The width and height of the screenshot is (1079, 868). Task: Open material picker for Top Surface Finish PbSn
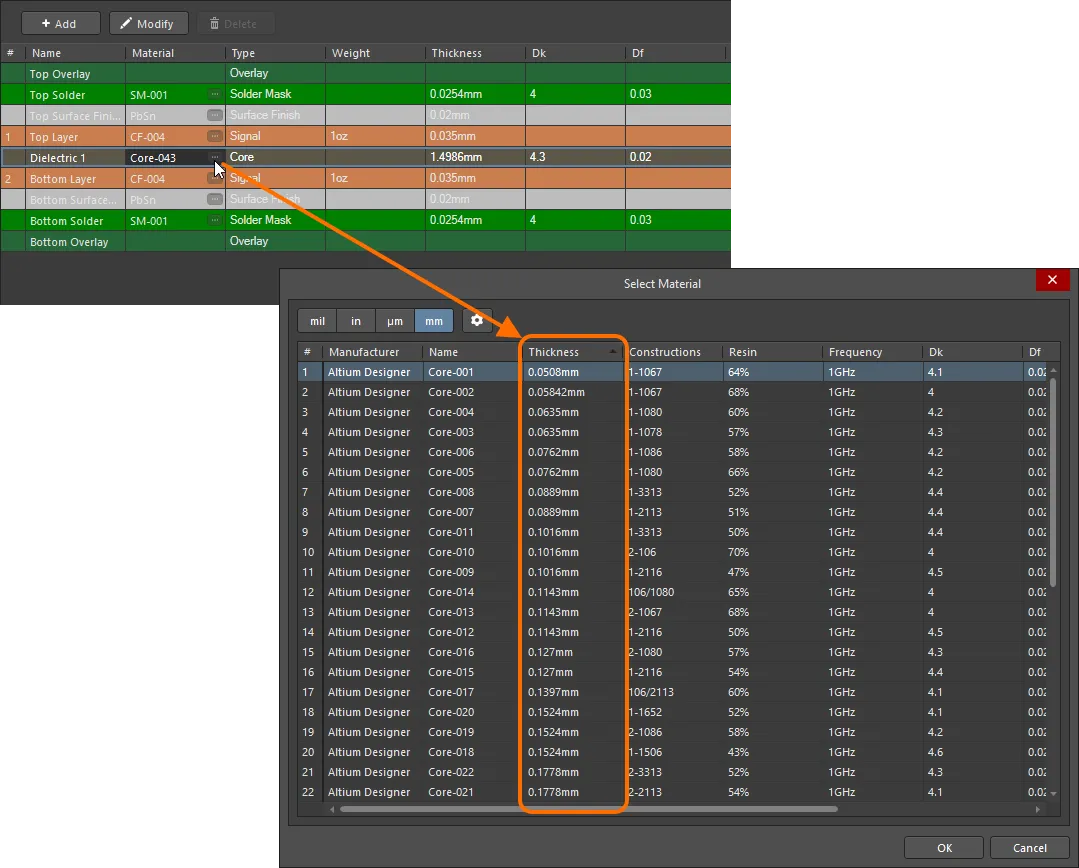pos(215,115)
